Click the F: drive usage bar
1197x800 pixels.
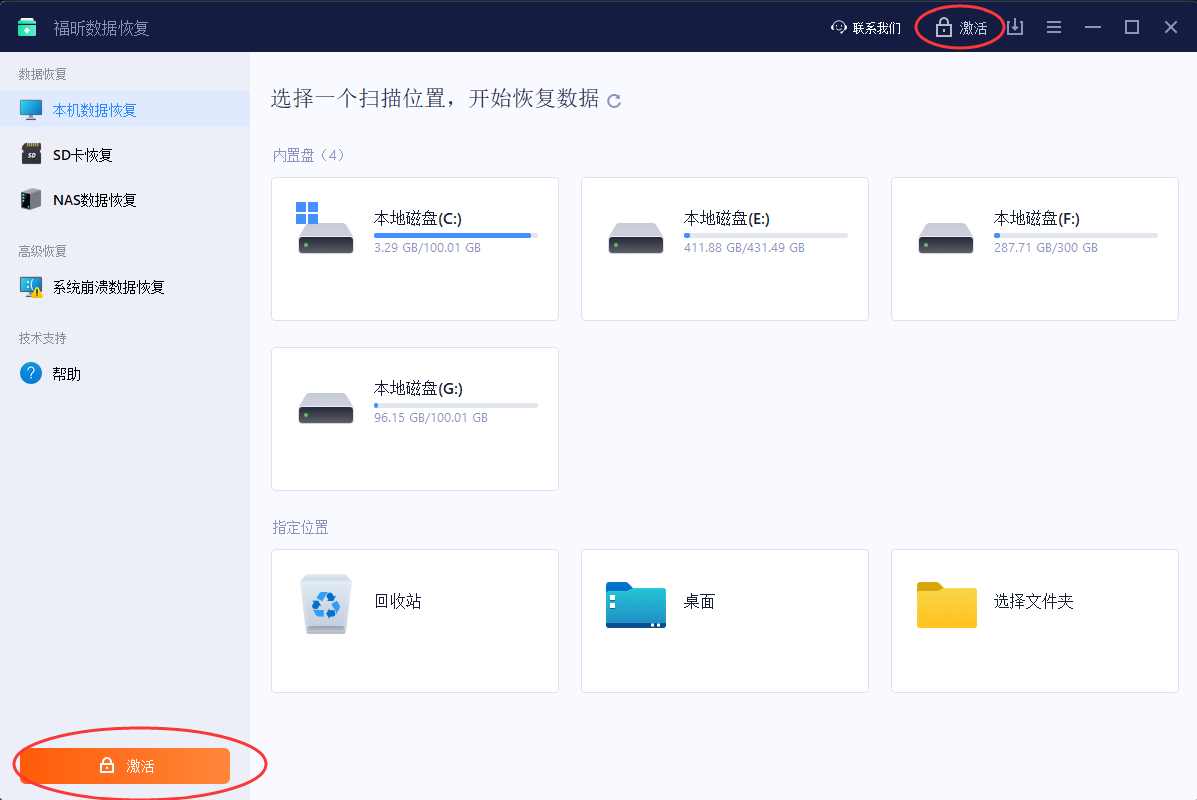click(x=1076, y=235)
